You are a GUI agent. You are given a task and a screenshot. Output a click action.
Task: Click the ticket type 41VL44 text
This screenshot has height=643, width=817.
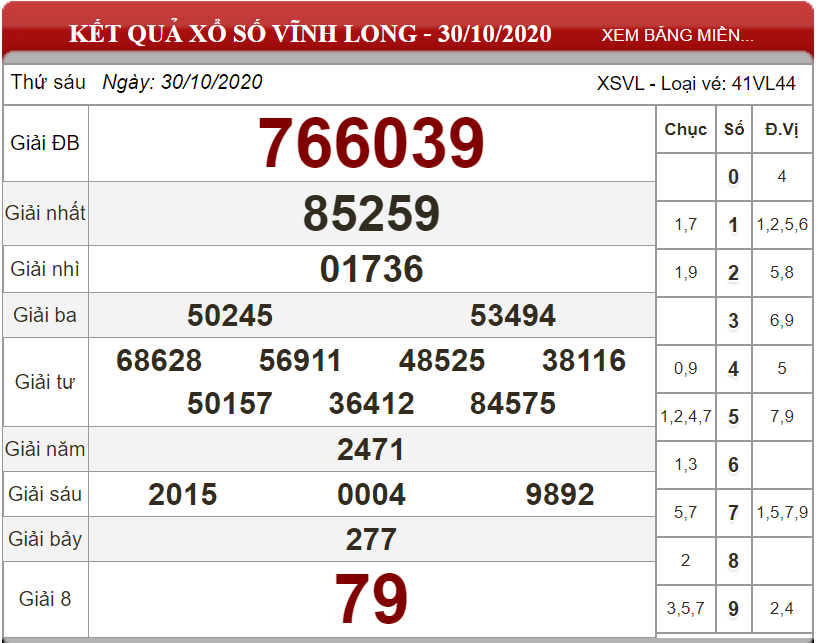(x=763, y=83)
